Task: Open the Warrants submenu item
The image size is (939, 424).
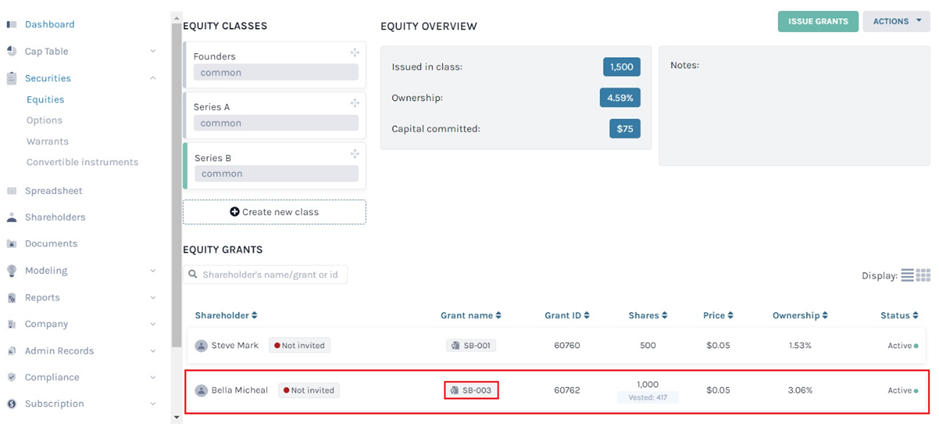Action: 47,142
